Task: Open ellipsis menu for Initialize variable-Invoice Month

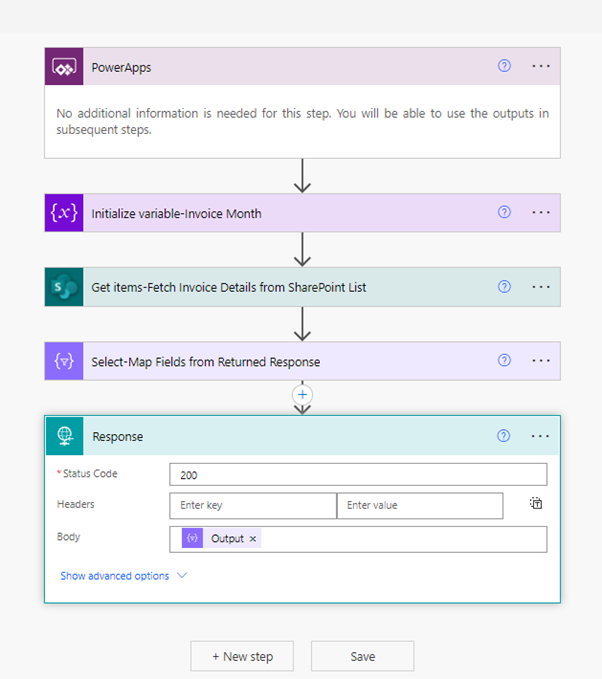Action: [541, 212]
